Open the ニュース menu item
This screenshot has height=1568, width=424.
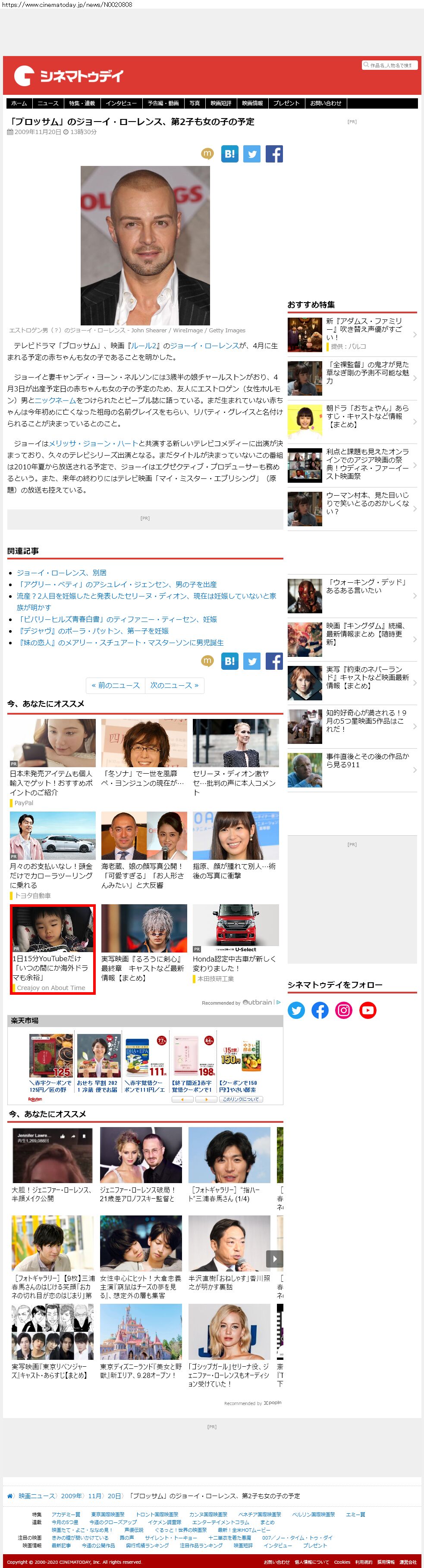(x=48, y=103)
